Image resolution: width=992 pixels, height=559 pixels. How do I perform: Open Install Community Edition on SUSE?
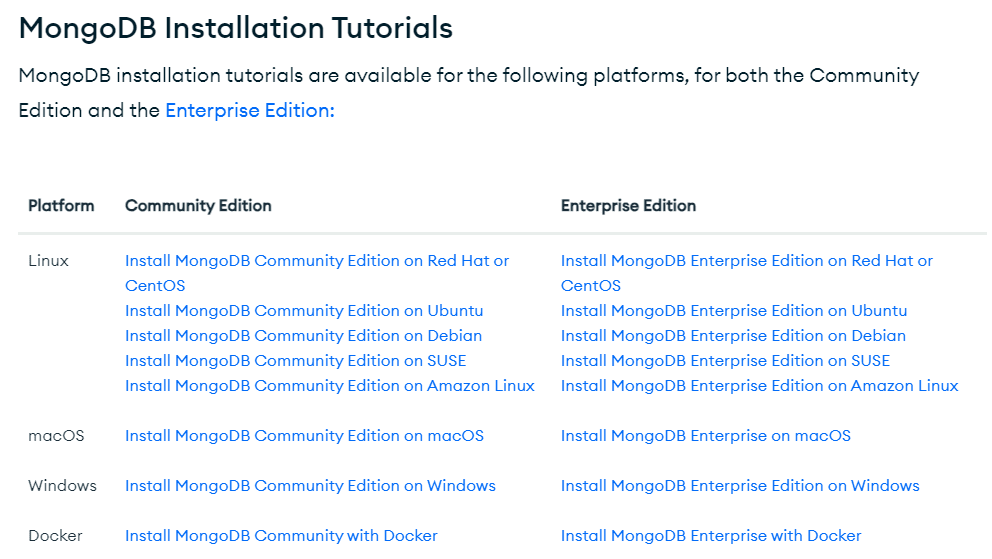coord(295,361)
